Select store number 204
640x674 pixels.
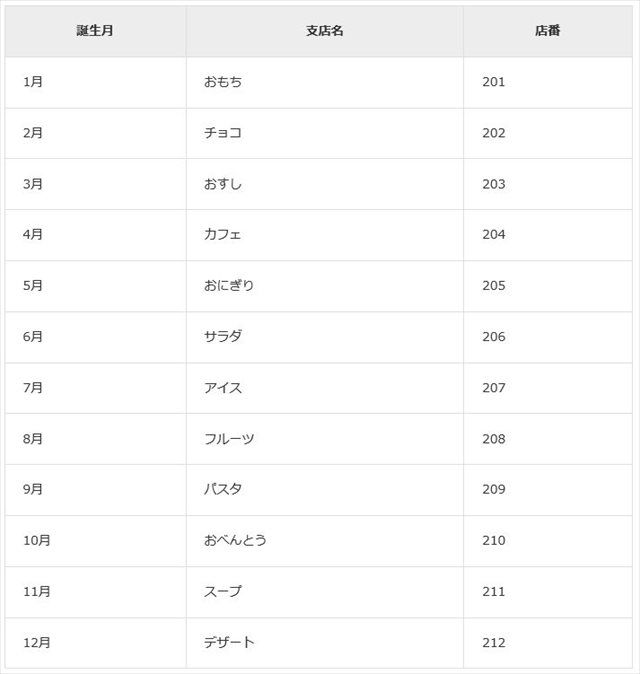[494, 235]
